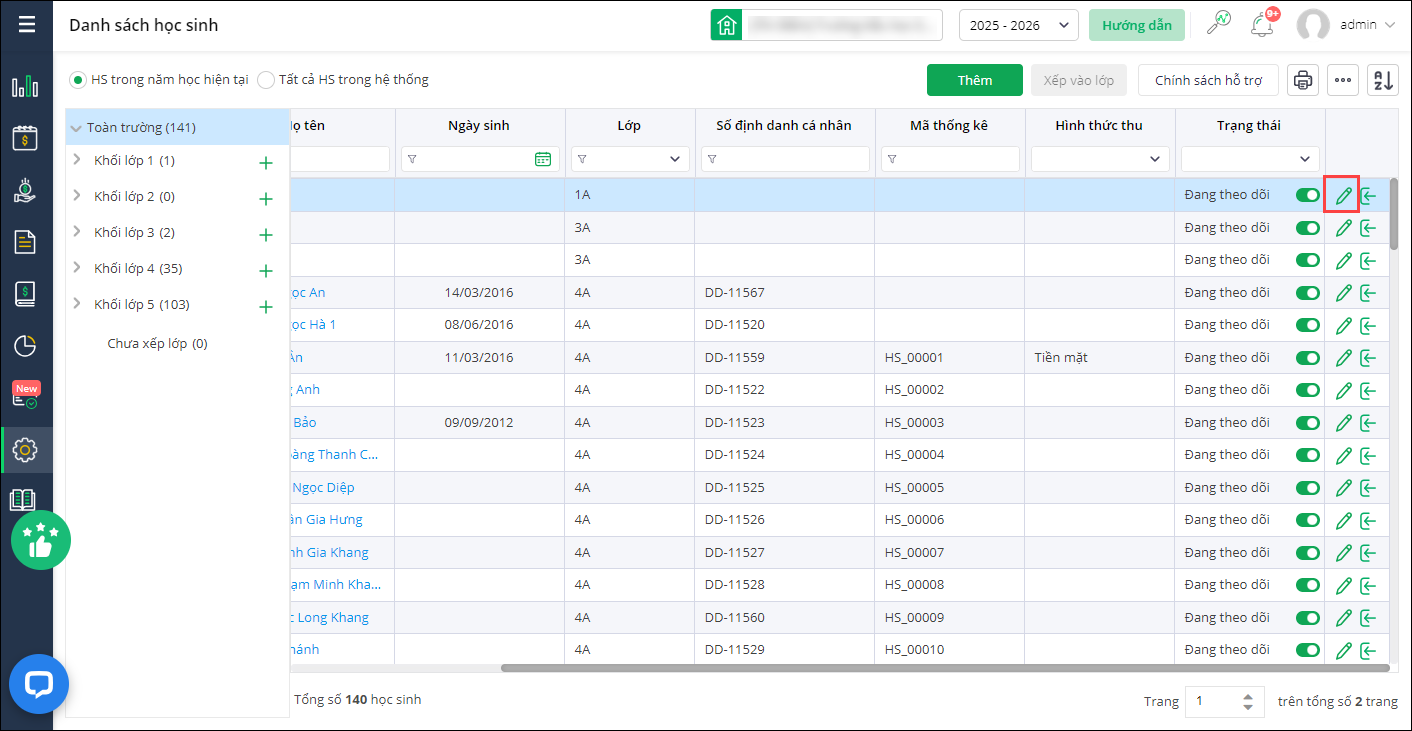Viewport: 1412px width, 731px height.
Task: Toggle status switch for student DD-11567
Action: 1307,293
